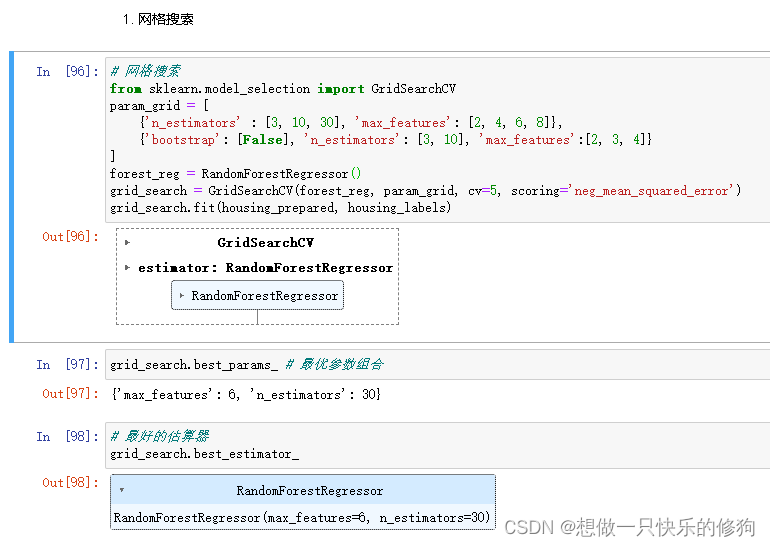Click the 'bootstrap' key in param_grid

(x=184, y=140)
